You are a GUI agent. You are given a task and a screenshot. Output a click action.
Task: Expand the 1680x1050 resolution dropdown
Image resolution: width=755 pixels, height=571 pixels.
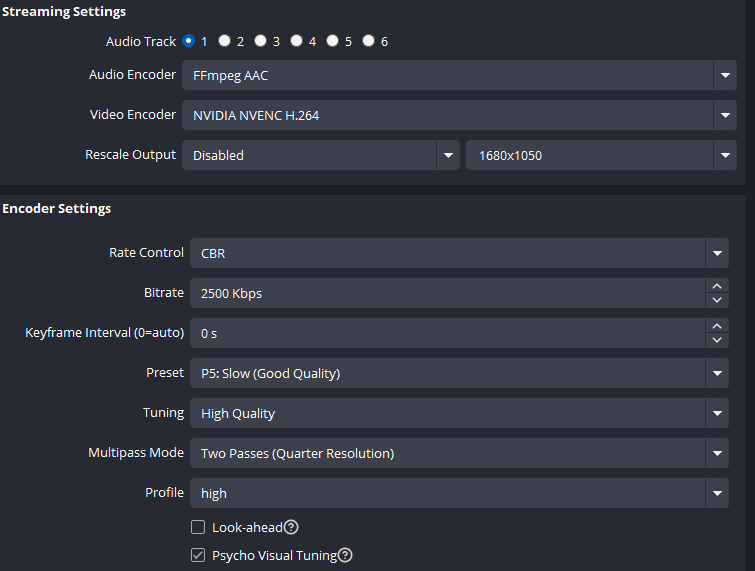tap(725, 155)
